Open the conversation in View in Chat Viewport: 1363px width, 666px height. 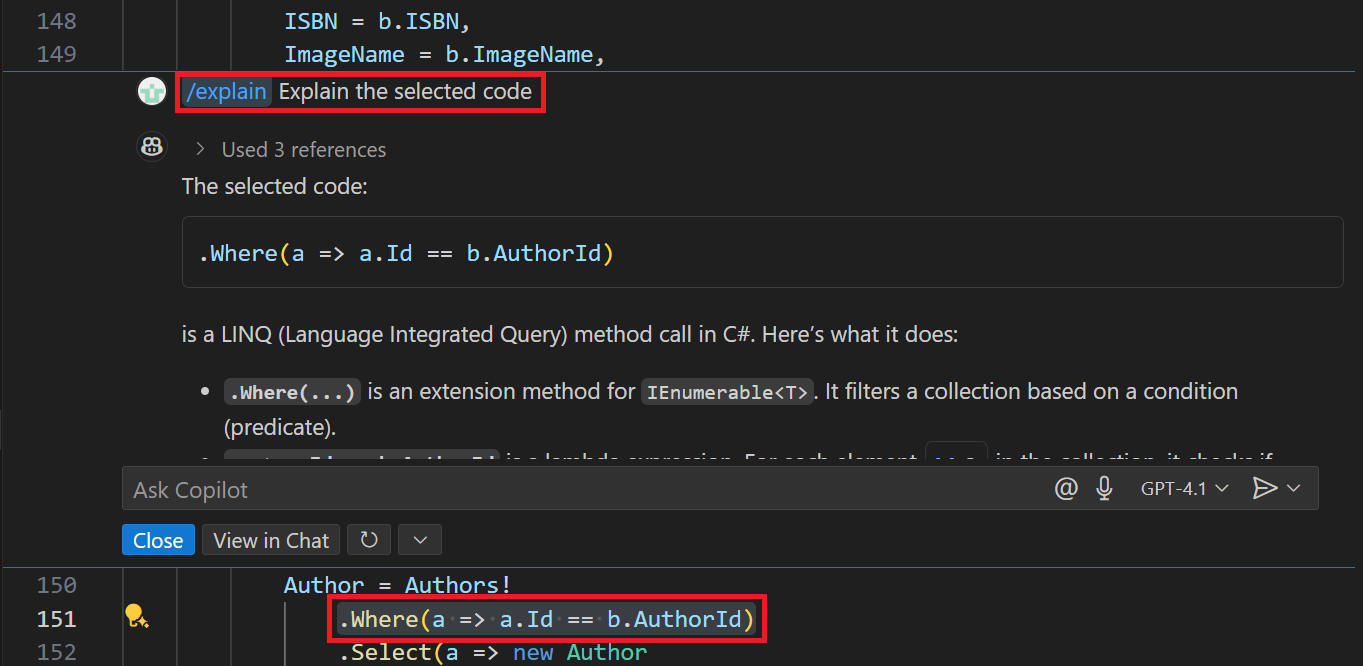[270, 539]
